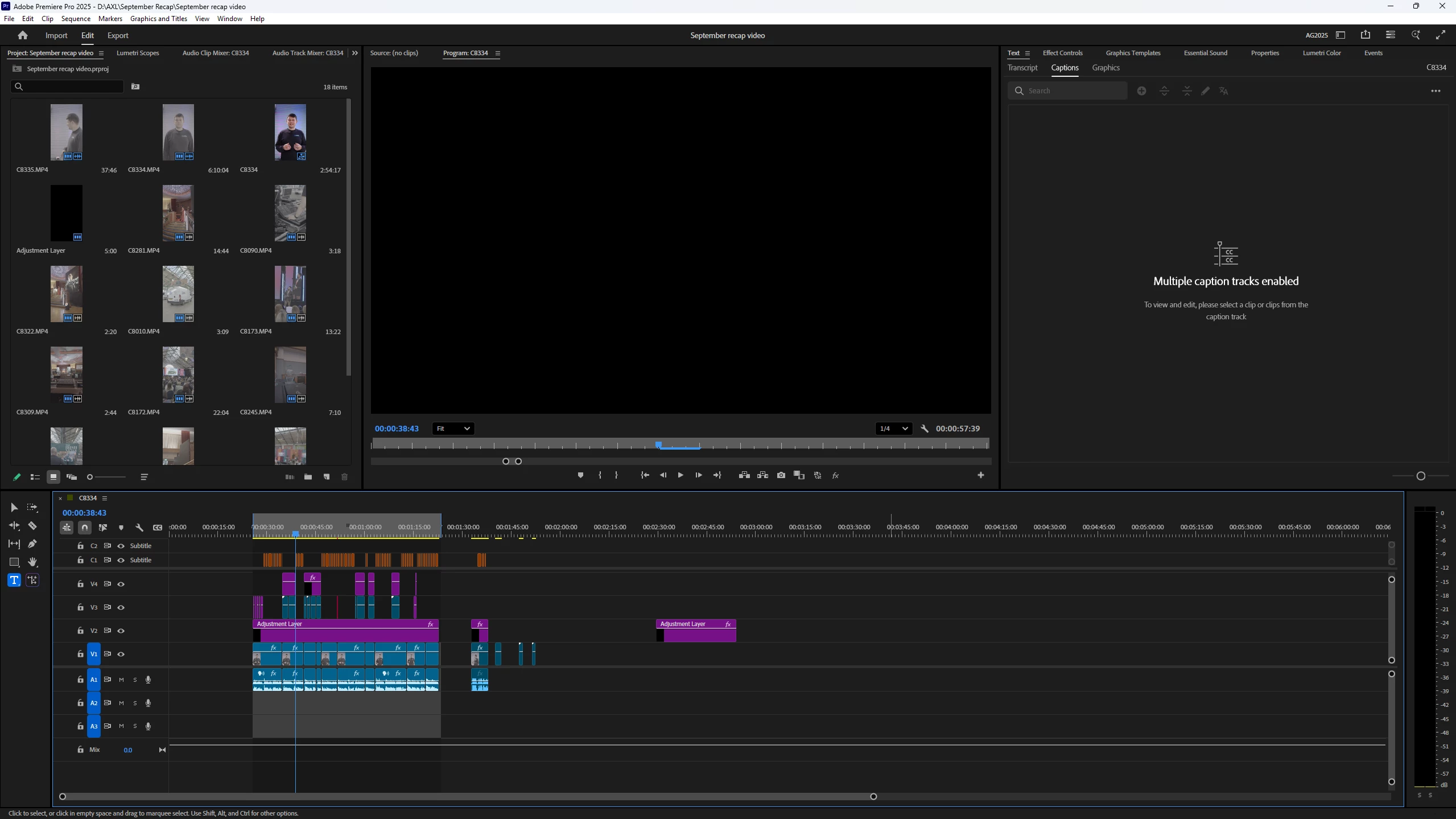Select the C8334.MP4 thumbnail

(178, 132)
